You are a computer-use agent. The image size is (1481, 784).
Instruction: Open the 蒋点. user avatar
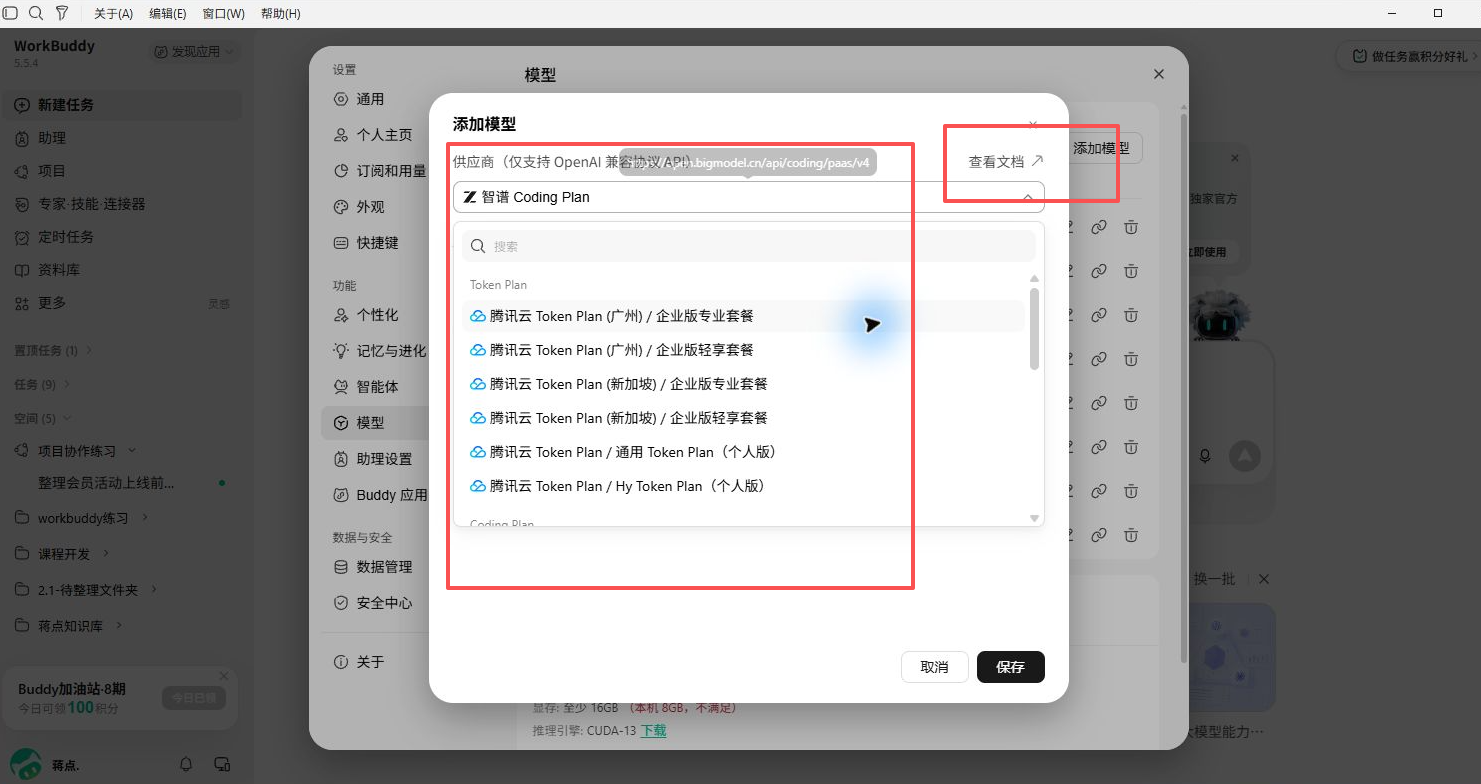[26, 764]
